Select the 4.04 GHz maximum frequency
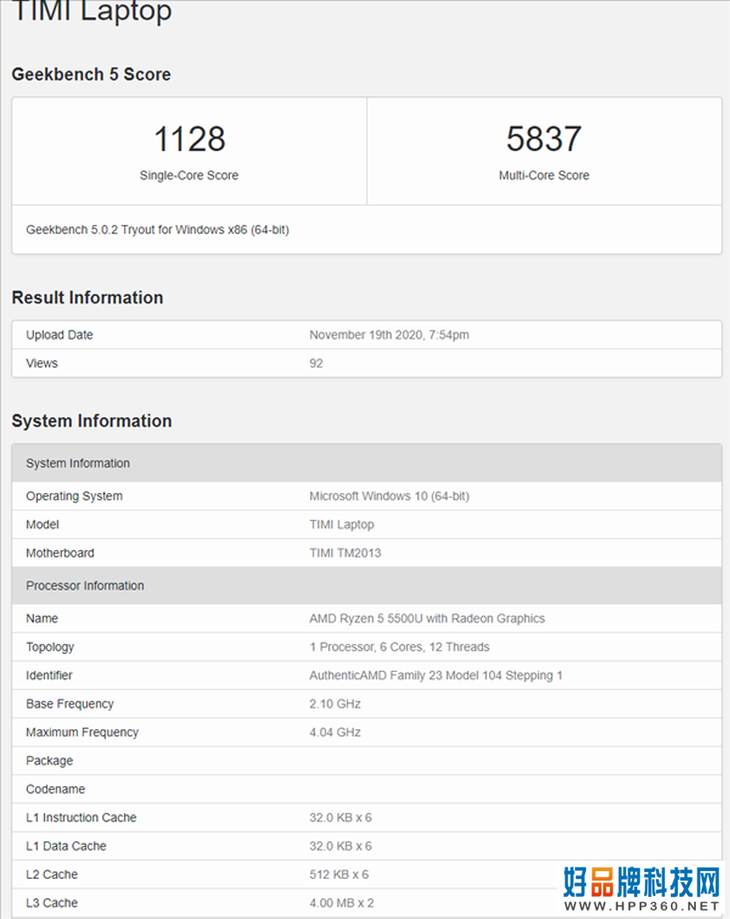Viewport: 730px width, 919px height. click(335, 732)
